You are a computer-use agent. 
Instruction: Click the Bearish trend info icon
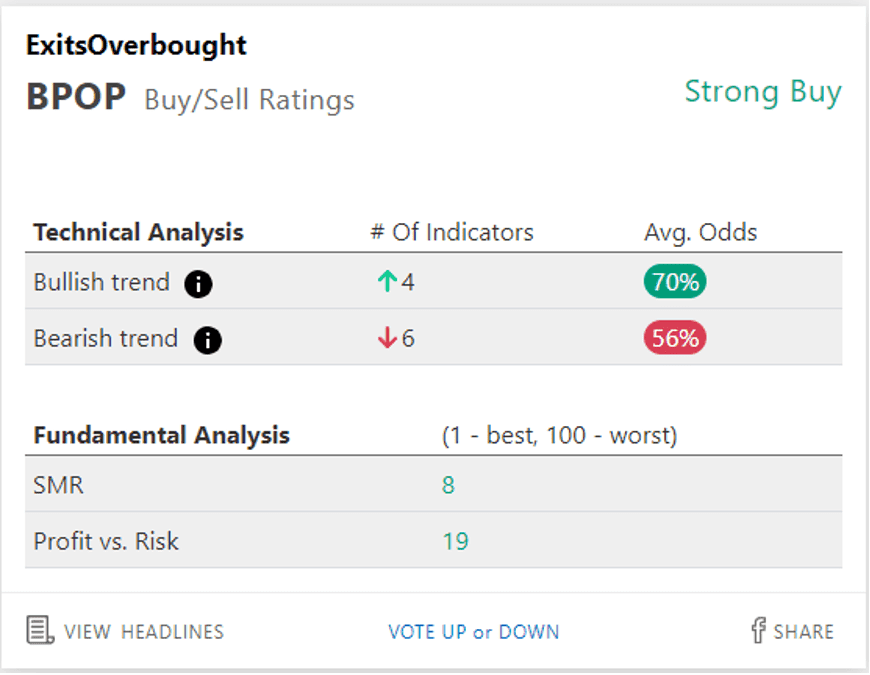(x=207, y=340)
